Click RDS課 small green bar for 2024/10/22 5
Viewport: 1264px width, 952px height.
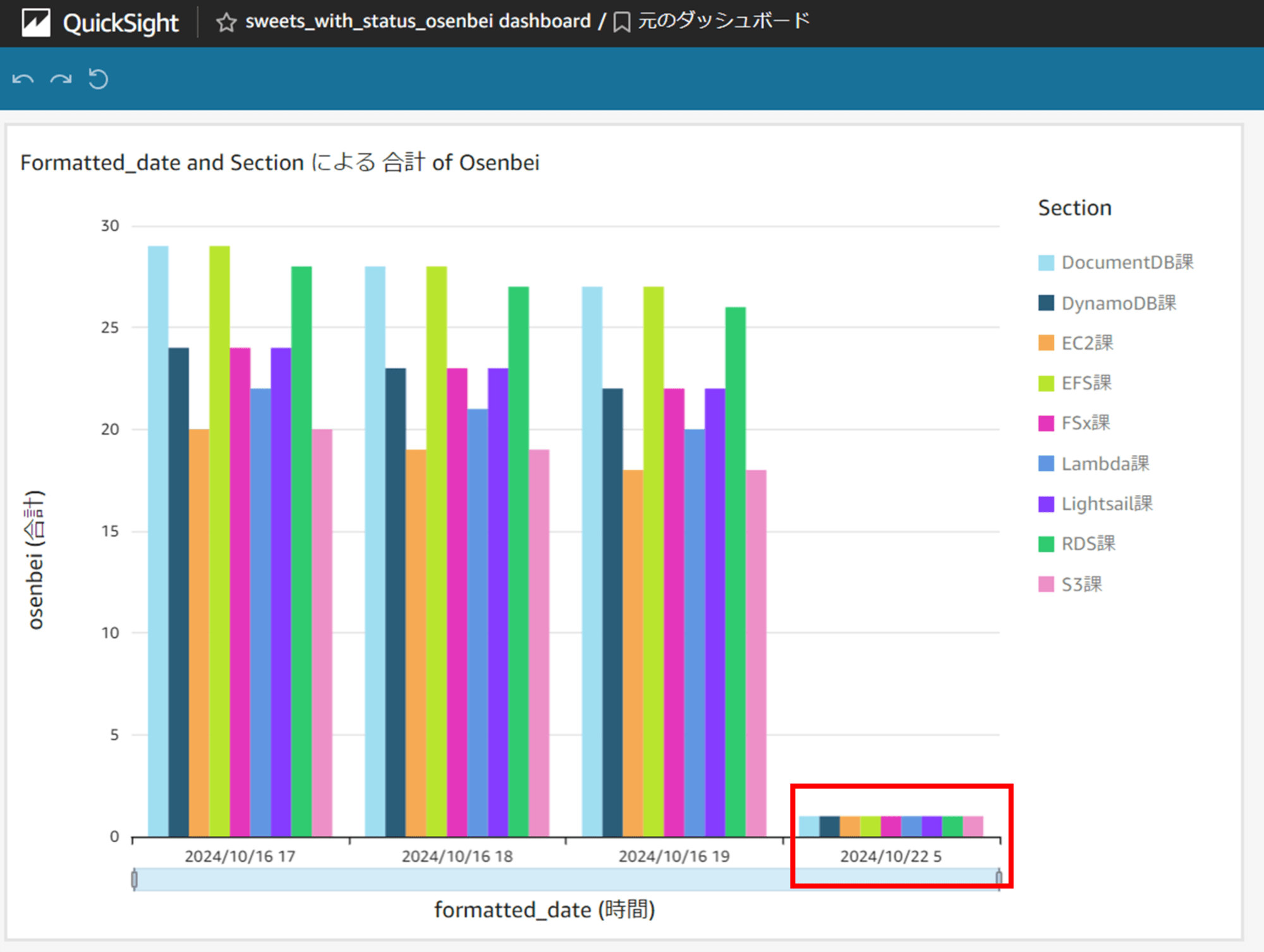(952, 826)
